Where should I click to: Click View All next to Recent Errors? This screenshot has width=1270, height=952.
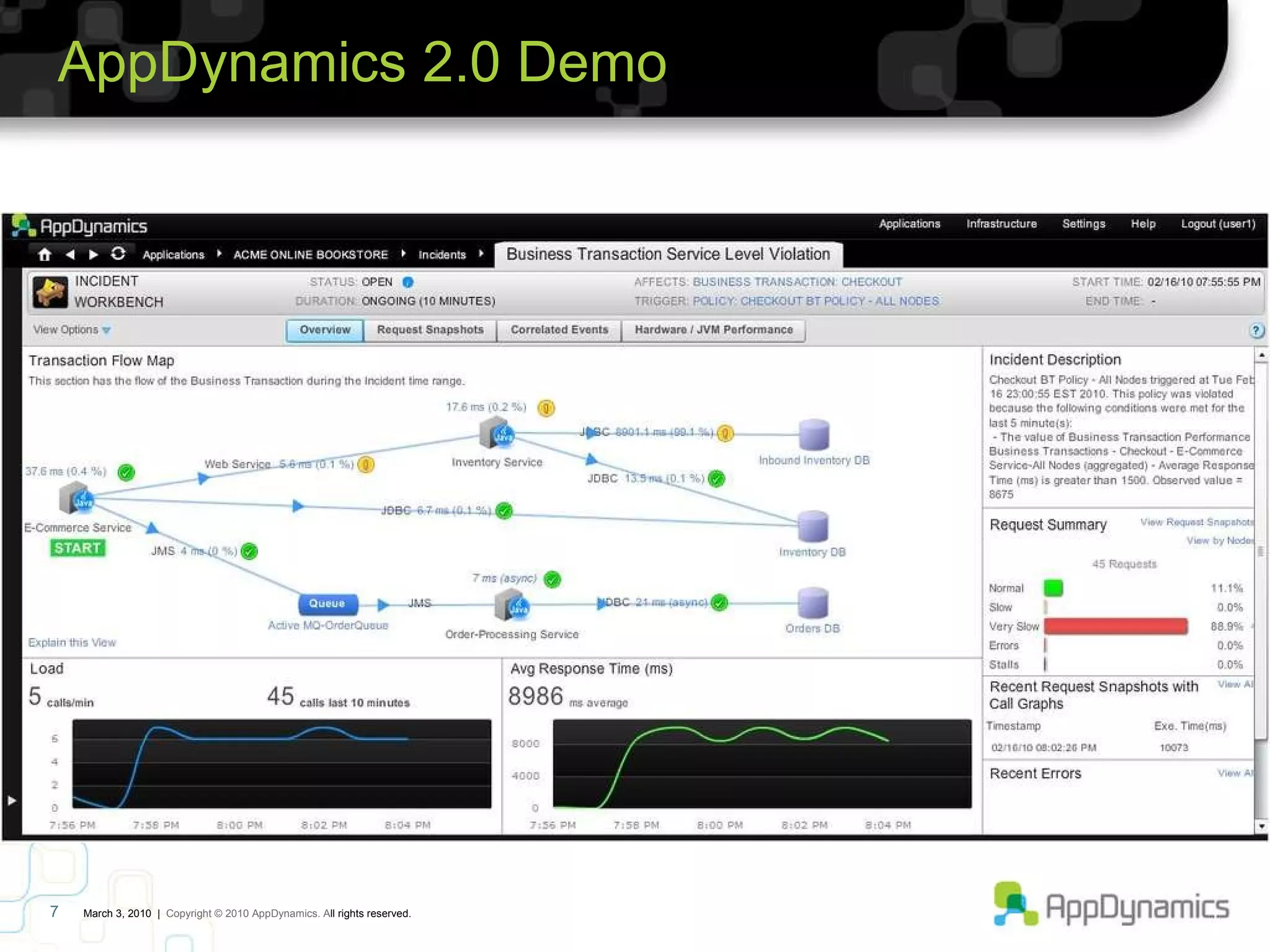pos(1235,773)
